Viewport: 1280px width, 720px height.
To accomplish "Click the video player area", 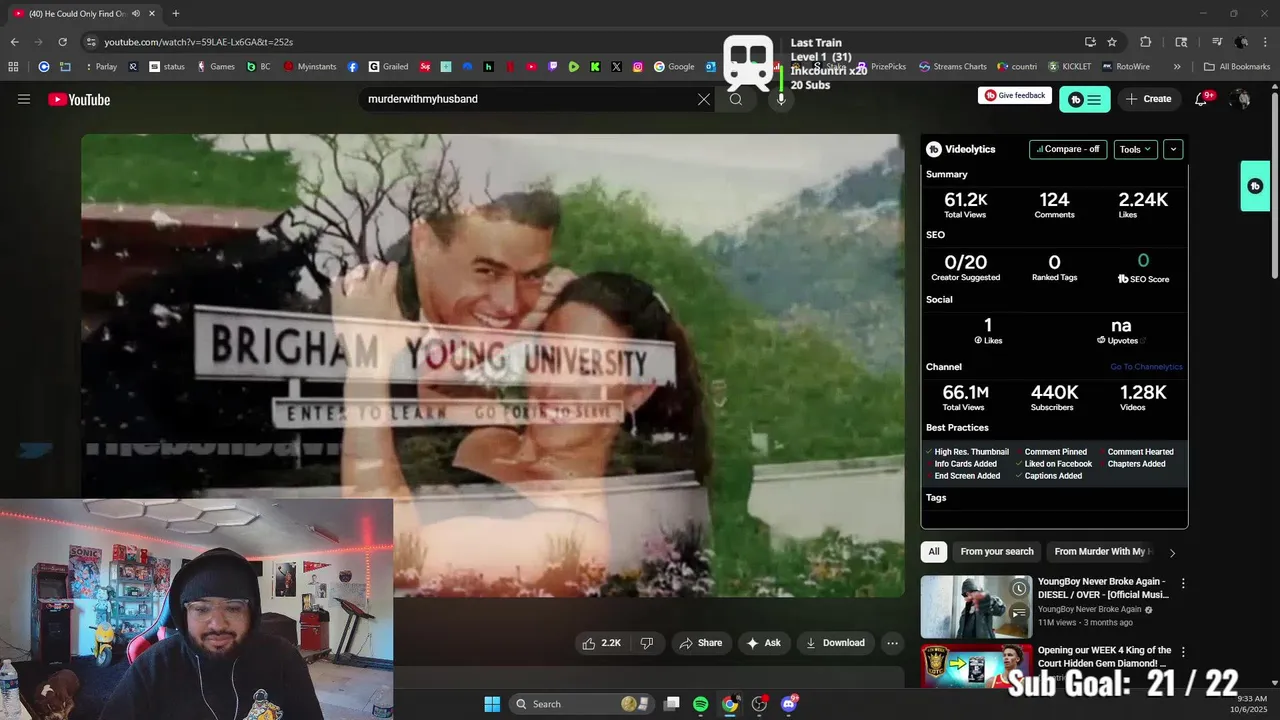I will click(493, 365).
